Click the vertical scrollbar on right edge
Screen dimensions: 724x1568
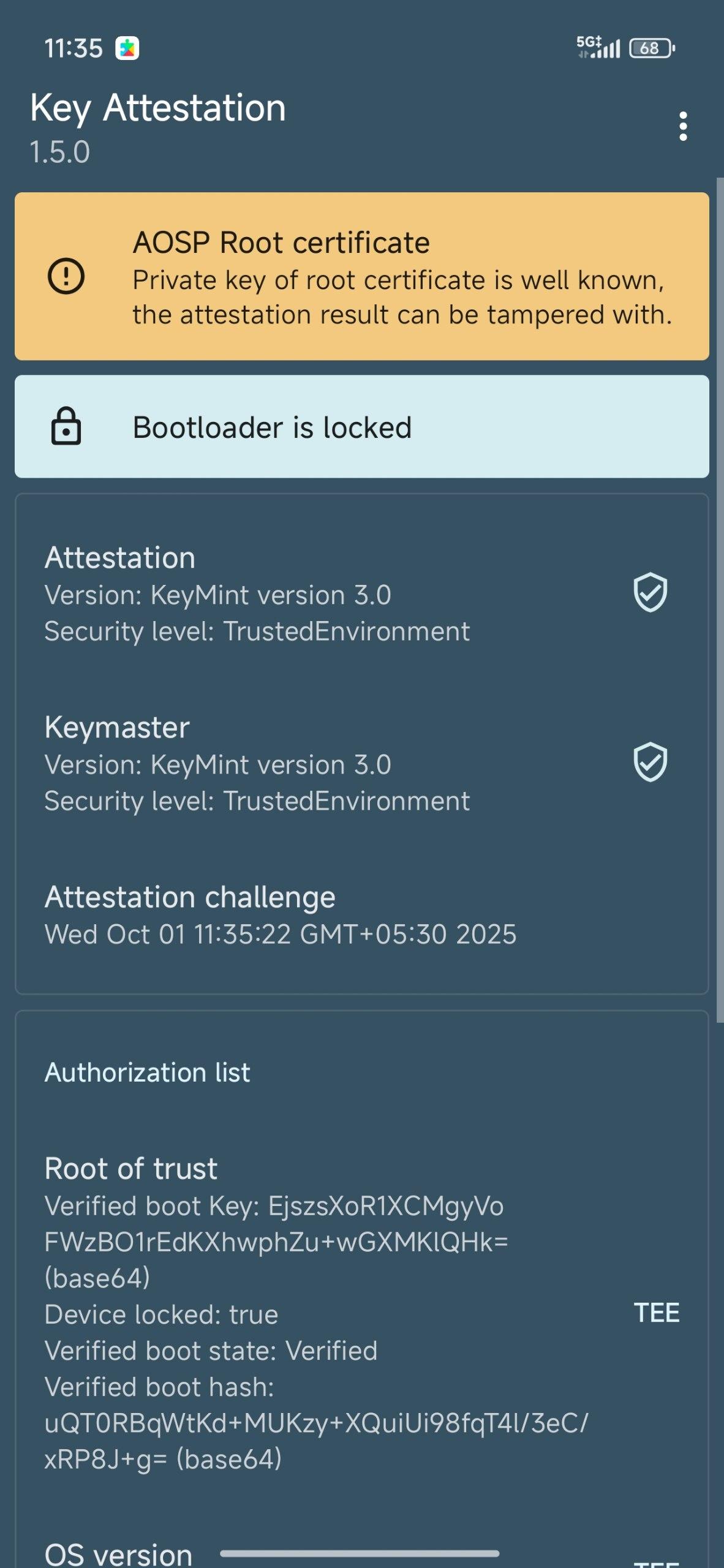[x=720, y=600]
